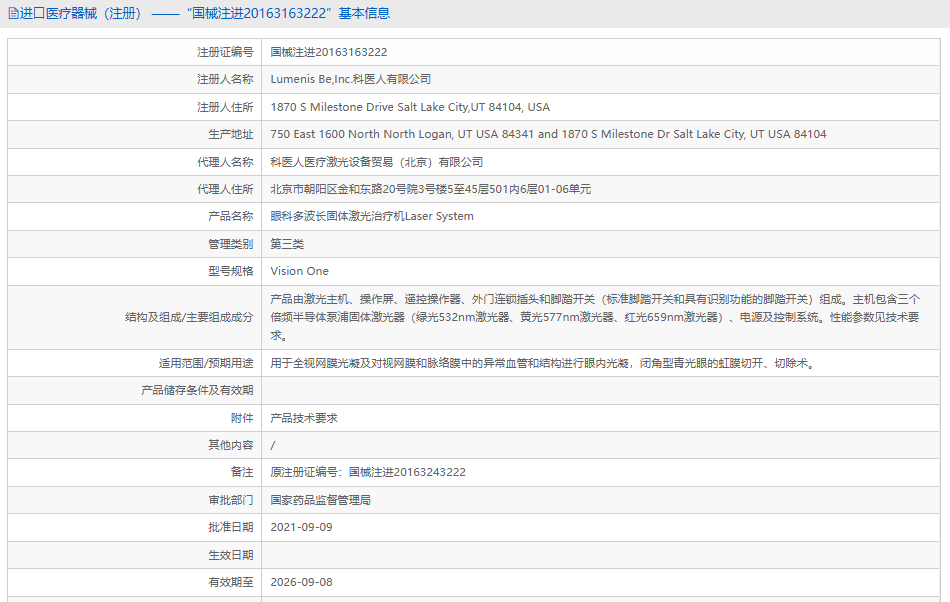Click the 其他内容 label

point(230,445)
